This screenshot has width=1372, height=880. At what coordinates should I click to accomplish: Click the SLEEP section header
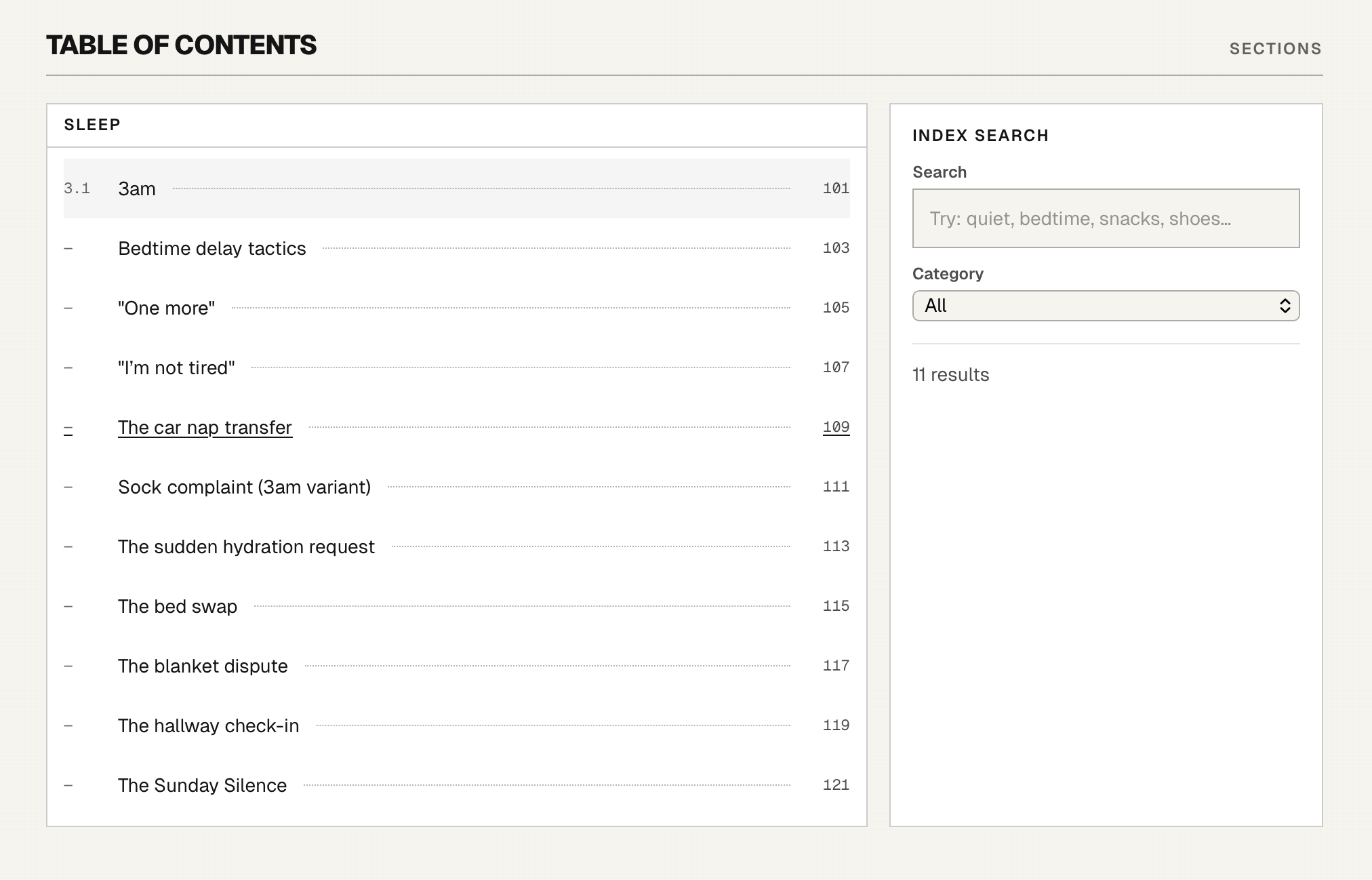click(93, 125)
